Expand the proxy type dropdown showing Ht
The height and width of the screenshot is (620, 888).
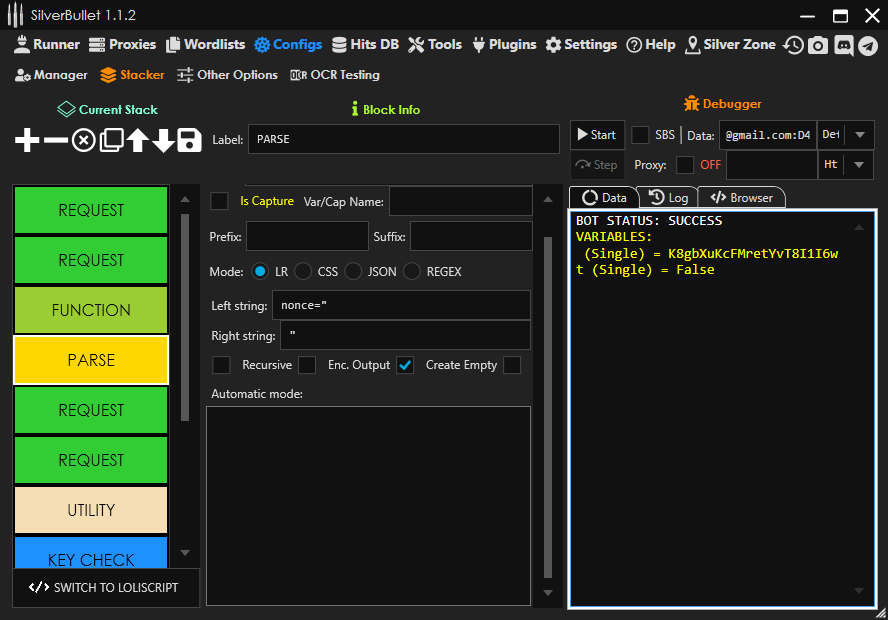(x=858, y=165)
